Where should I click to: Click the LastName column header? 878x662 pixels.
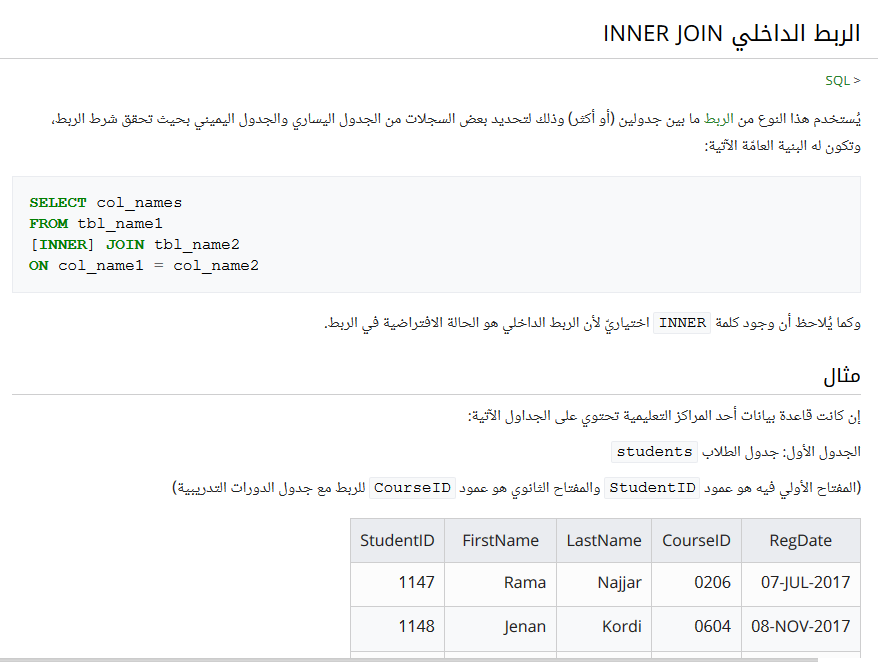604,540
